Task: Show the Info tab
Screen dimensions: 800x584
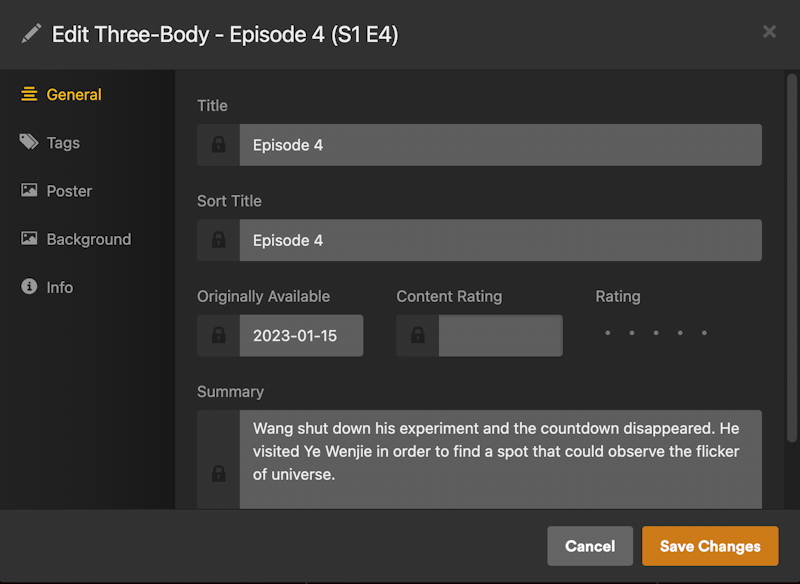Action: coord(47,287)
